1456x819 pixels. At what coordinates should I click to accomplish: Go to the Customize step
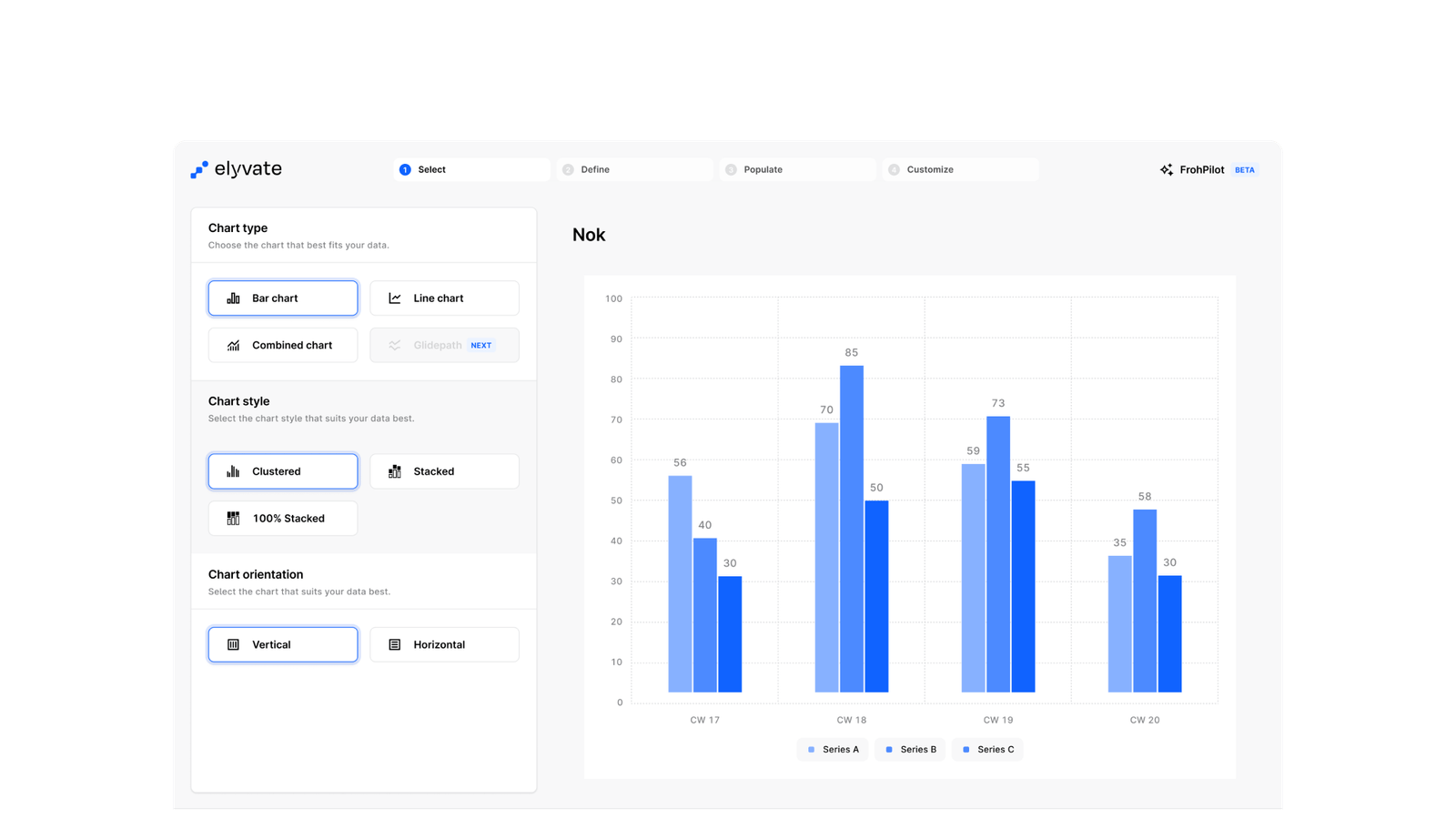[x=960, y=169]
